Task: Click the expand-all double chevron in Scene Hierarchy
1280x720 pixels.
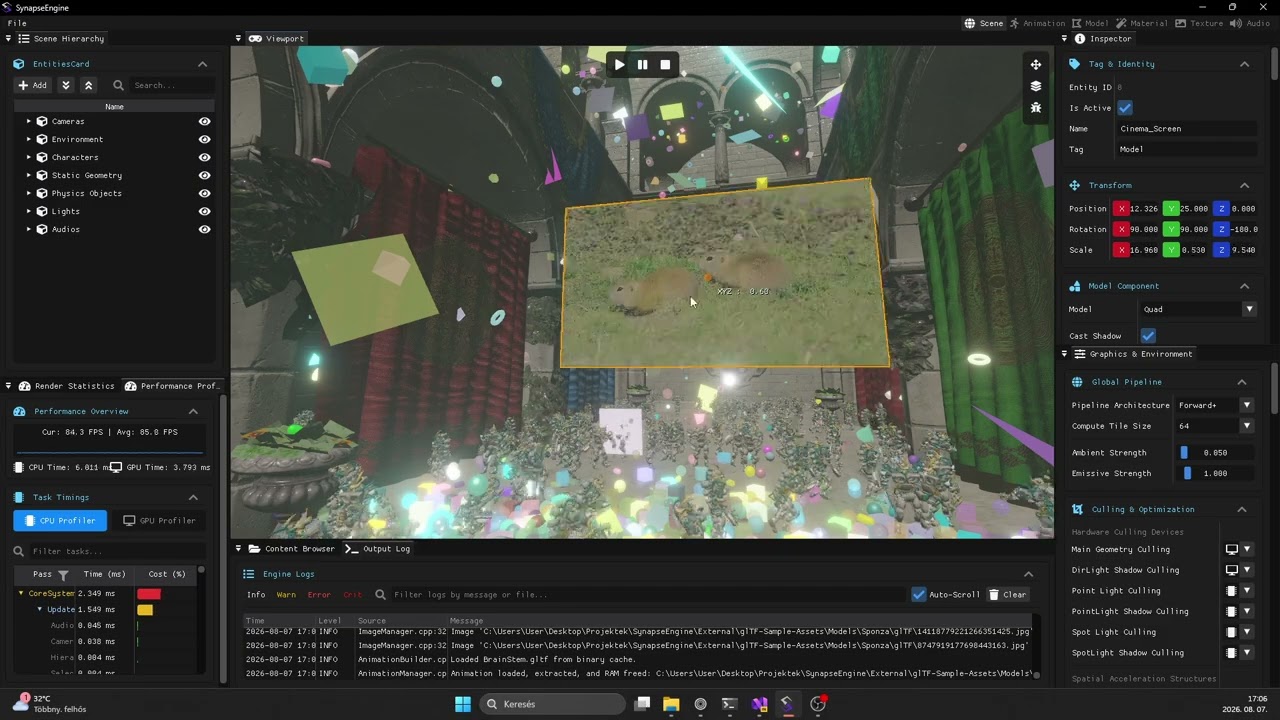Action: click(x=65, y=86)
